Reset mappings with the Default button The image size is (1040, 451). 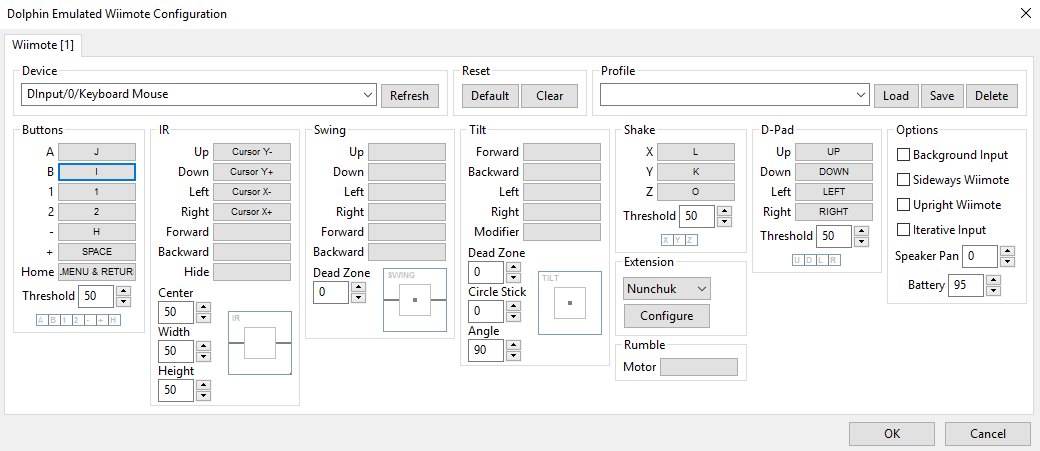click(490, 96)
